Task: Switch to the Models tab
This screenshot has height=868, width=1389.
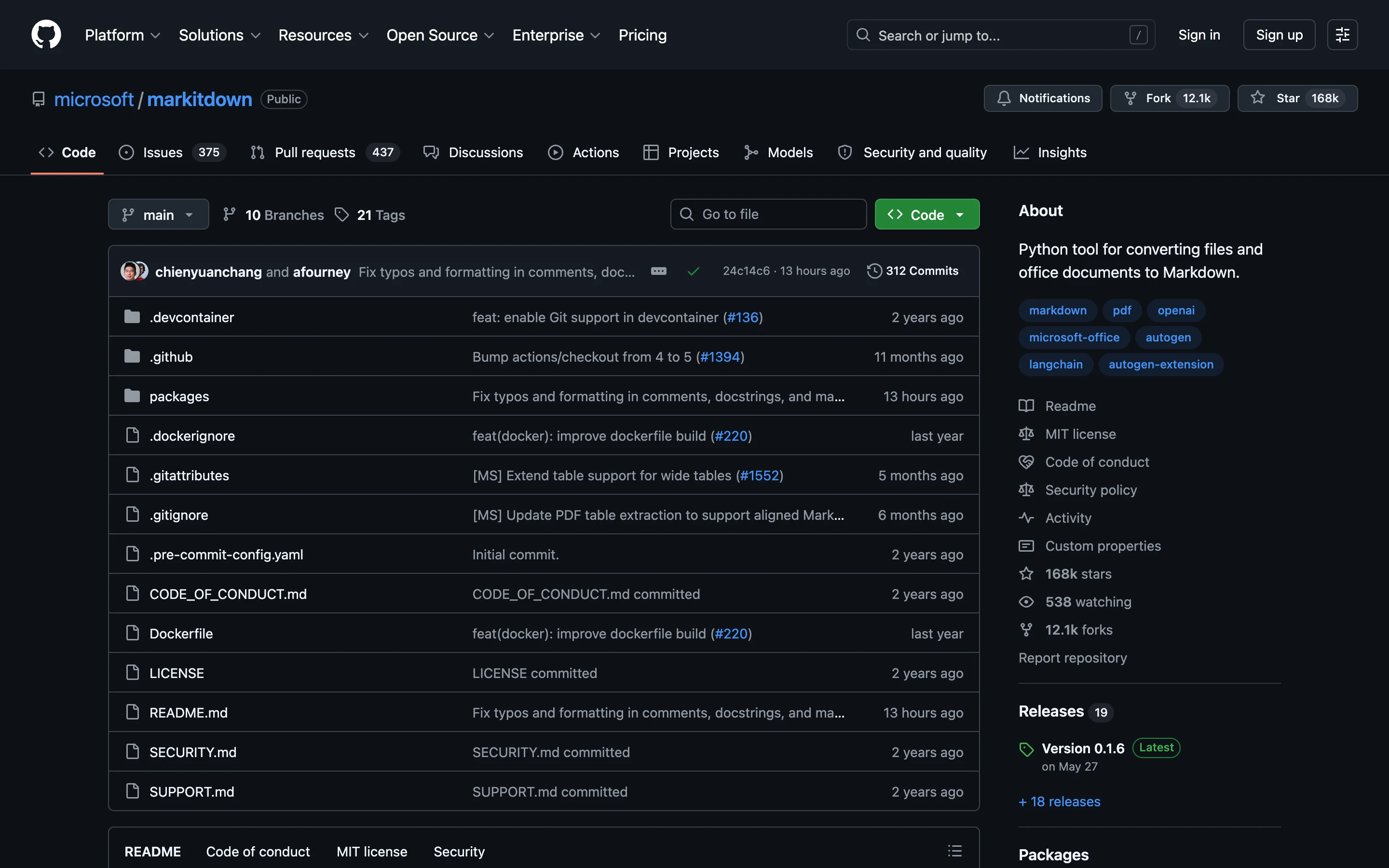Action: click(x=778, y=152)
